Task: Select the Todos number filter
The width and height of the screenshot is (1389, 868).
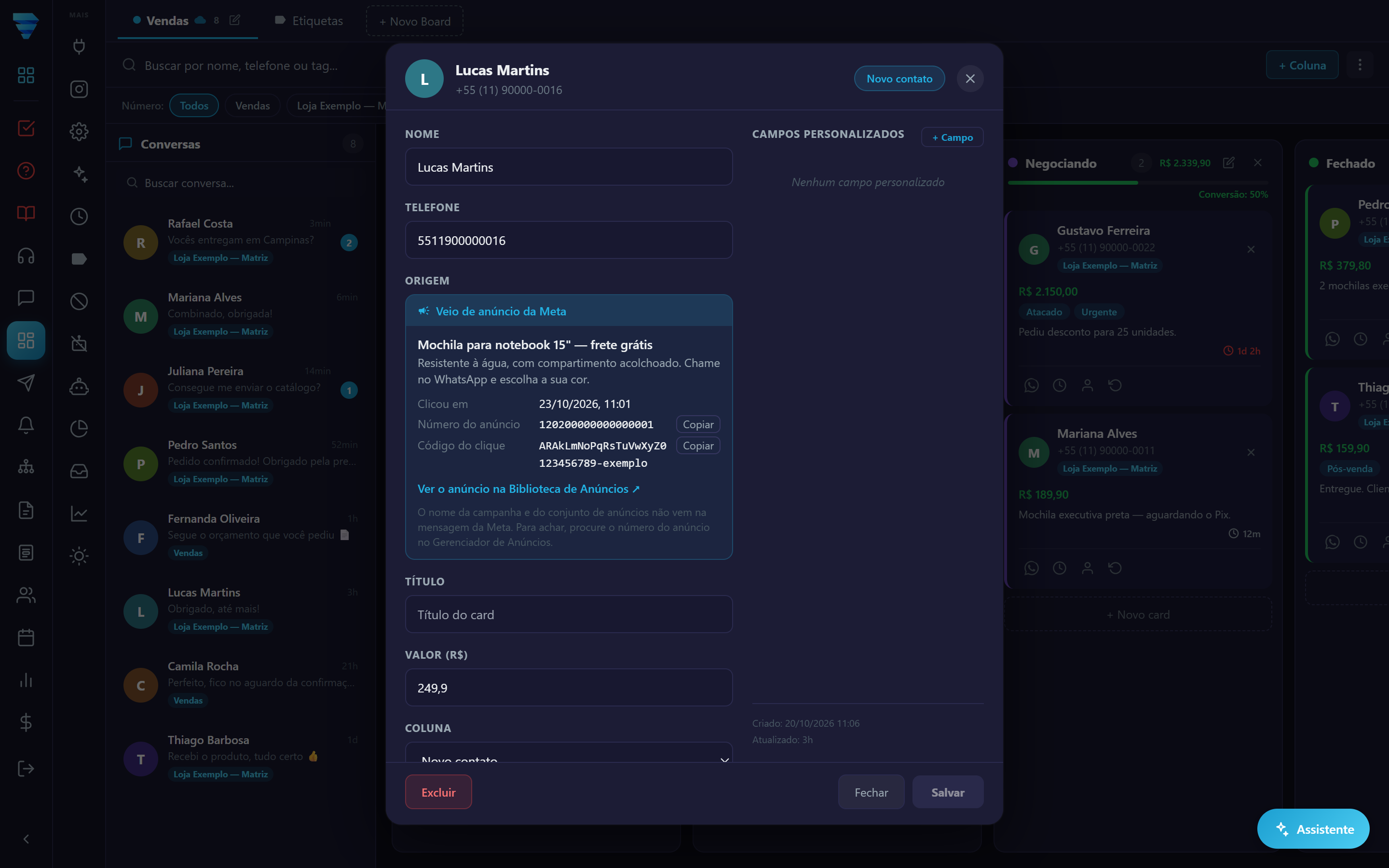Action: pyautogui.click(x=194, y=106)
